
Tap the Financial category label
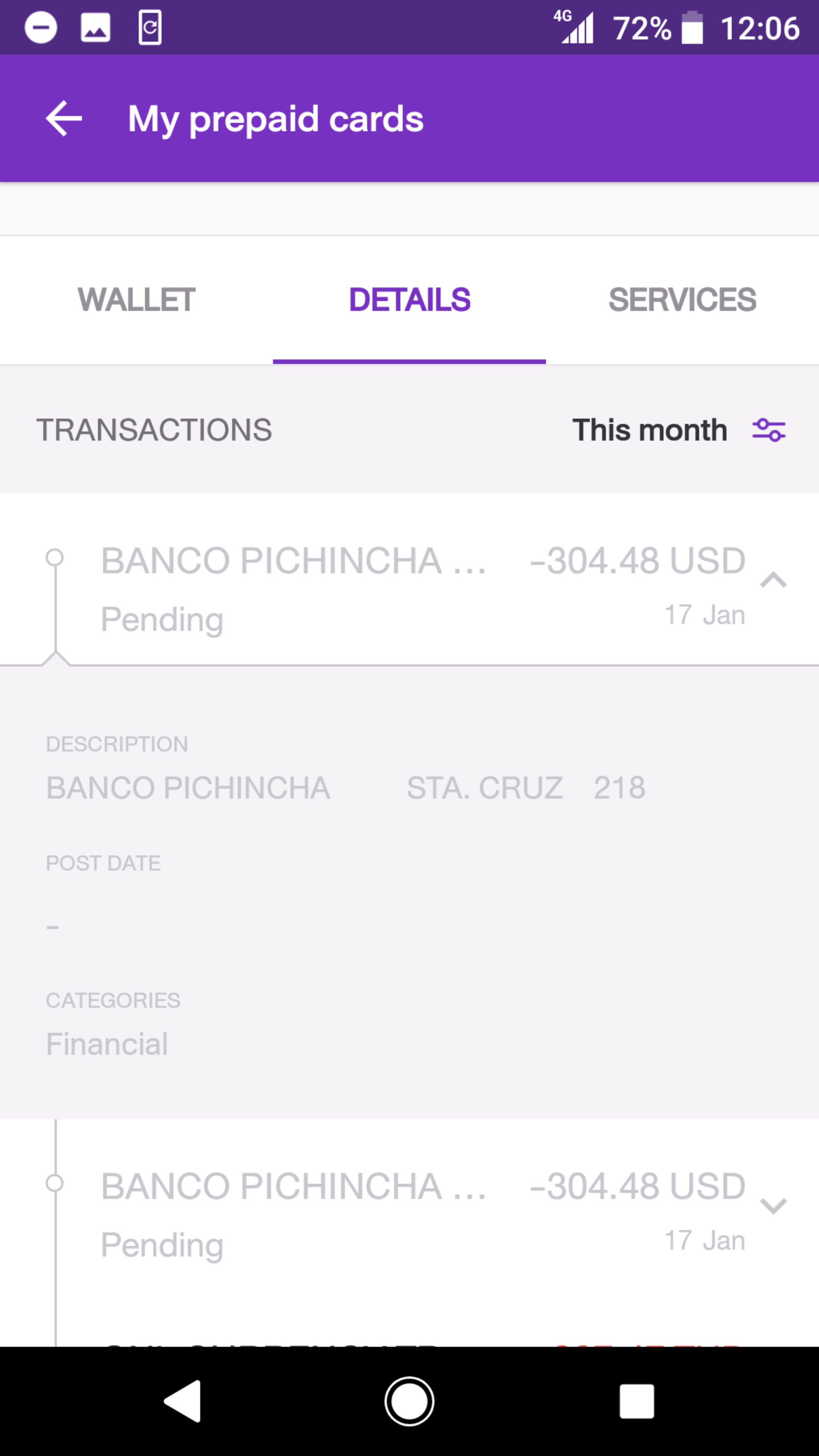tap(107, 1043)
